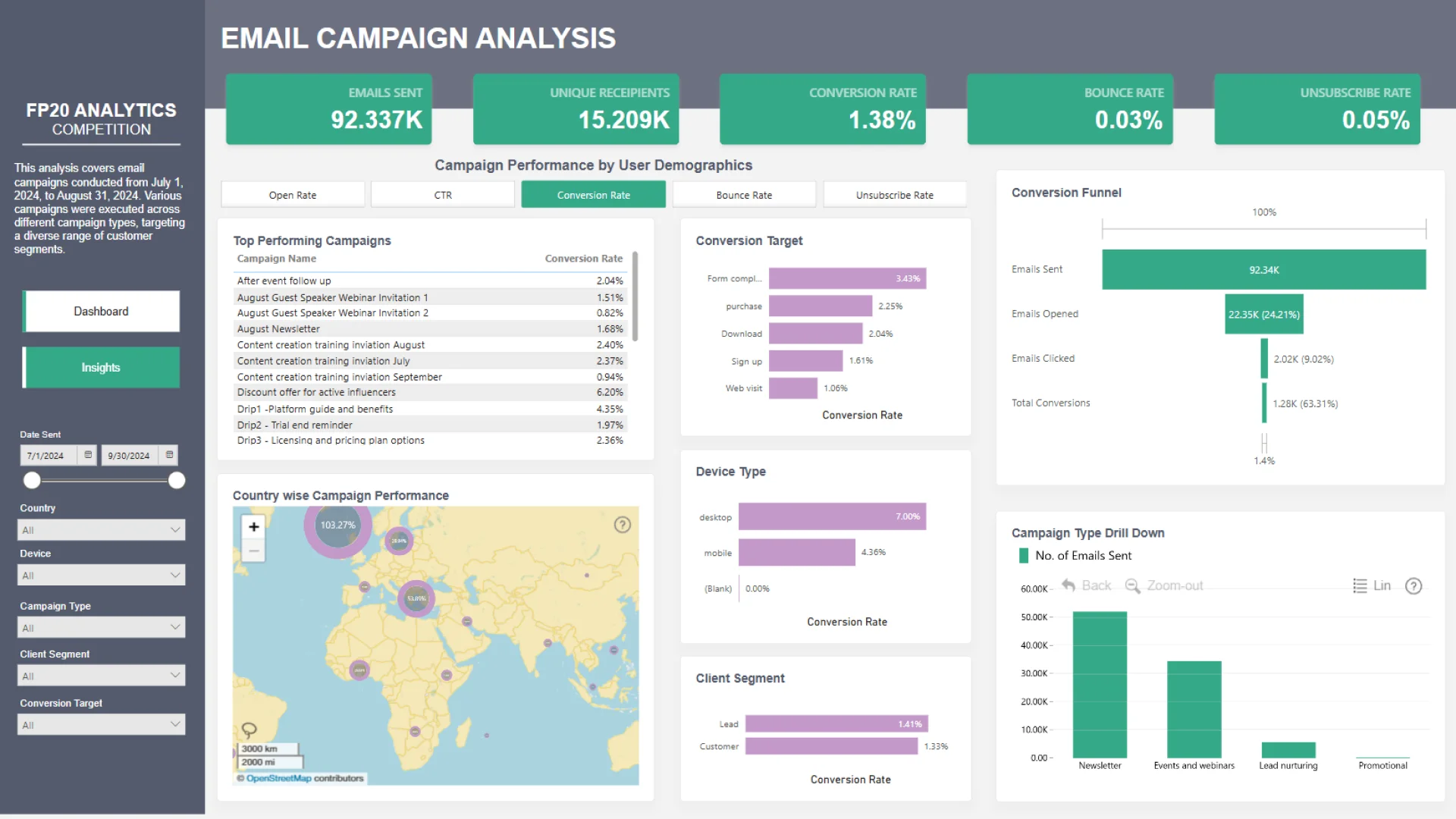Click the right date range slider handle
Screen dimensions: 1456x819
click(177, 480)
